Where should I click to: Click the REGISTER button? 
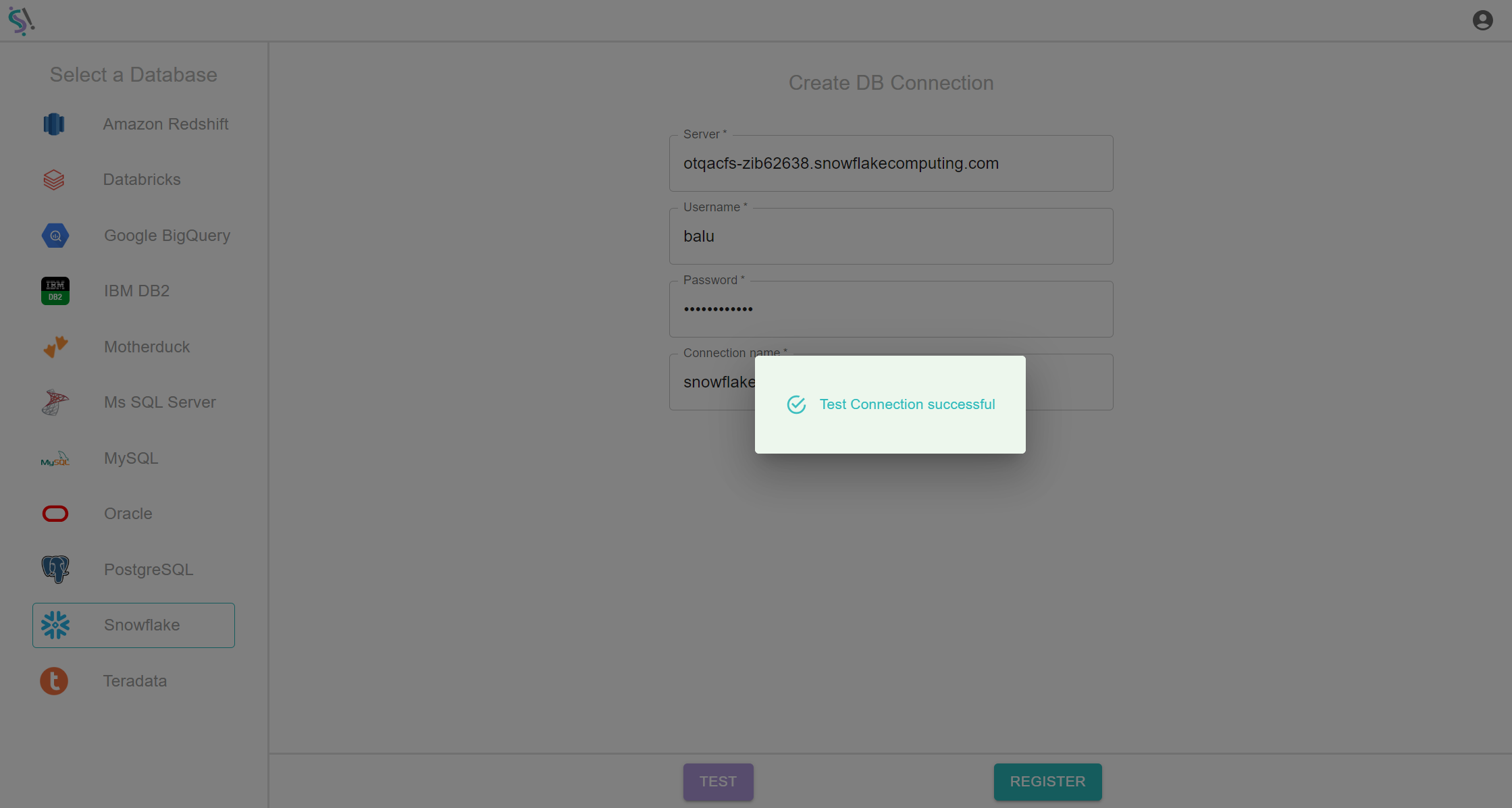(1047, 781)
